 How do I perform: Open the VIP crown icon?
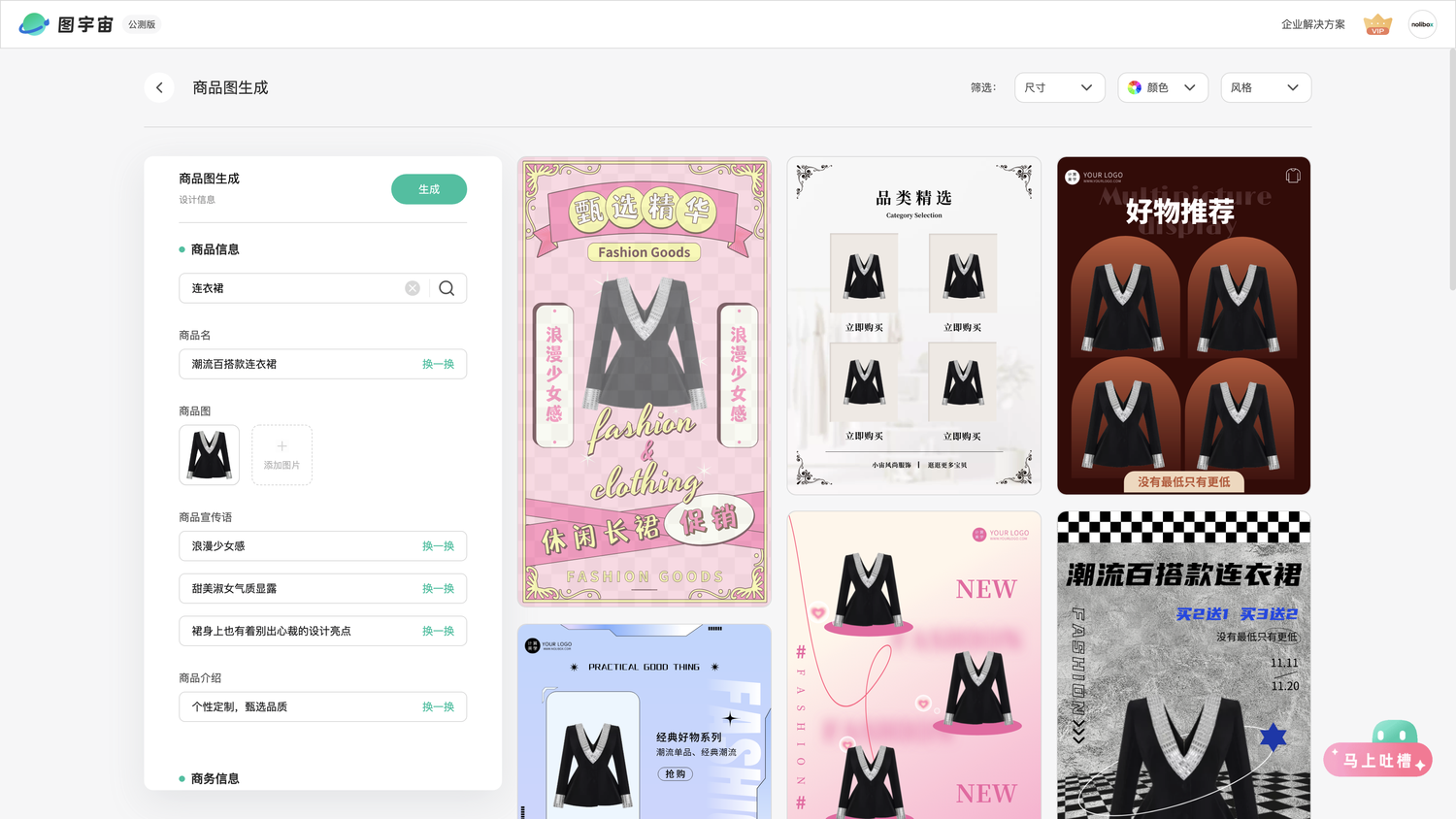click(x=1377, y=24)
